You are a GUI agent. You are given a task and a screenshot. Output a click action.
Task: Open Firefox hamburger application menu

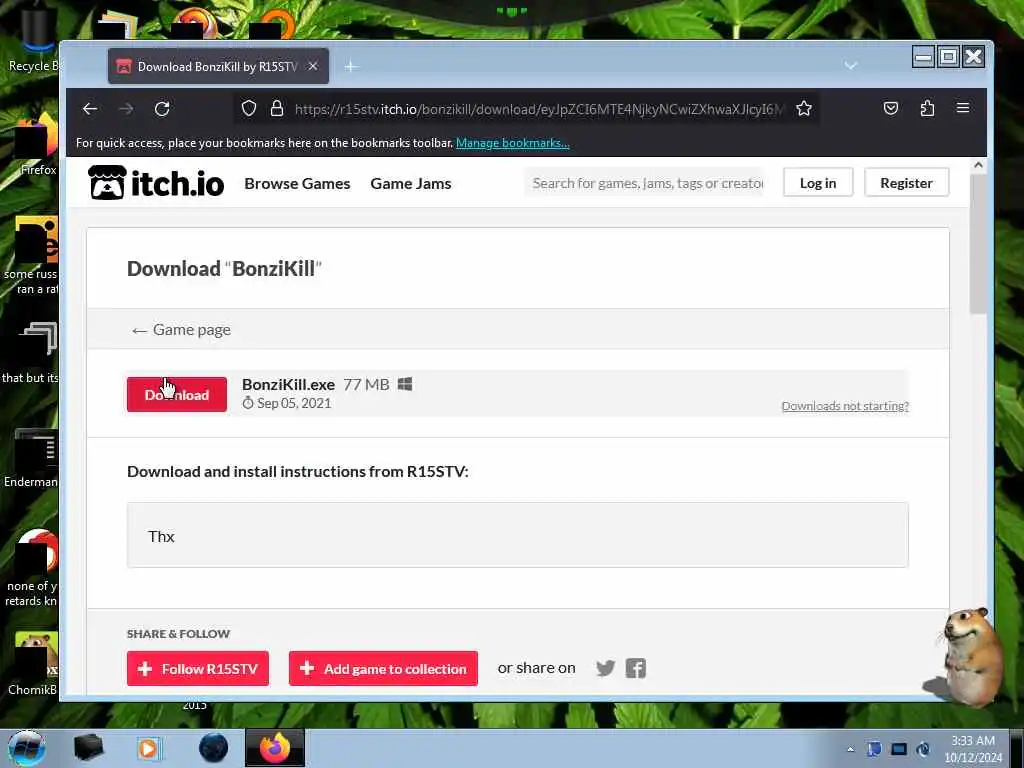963,108
